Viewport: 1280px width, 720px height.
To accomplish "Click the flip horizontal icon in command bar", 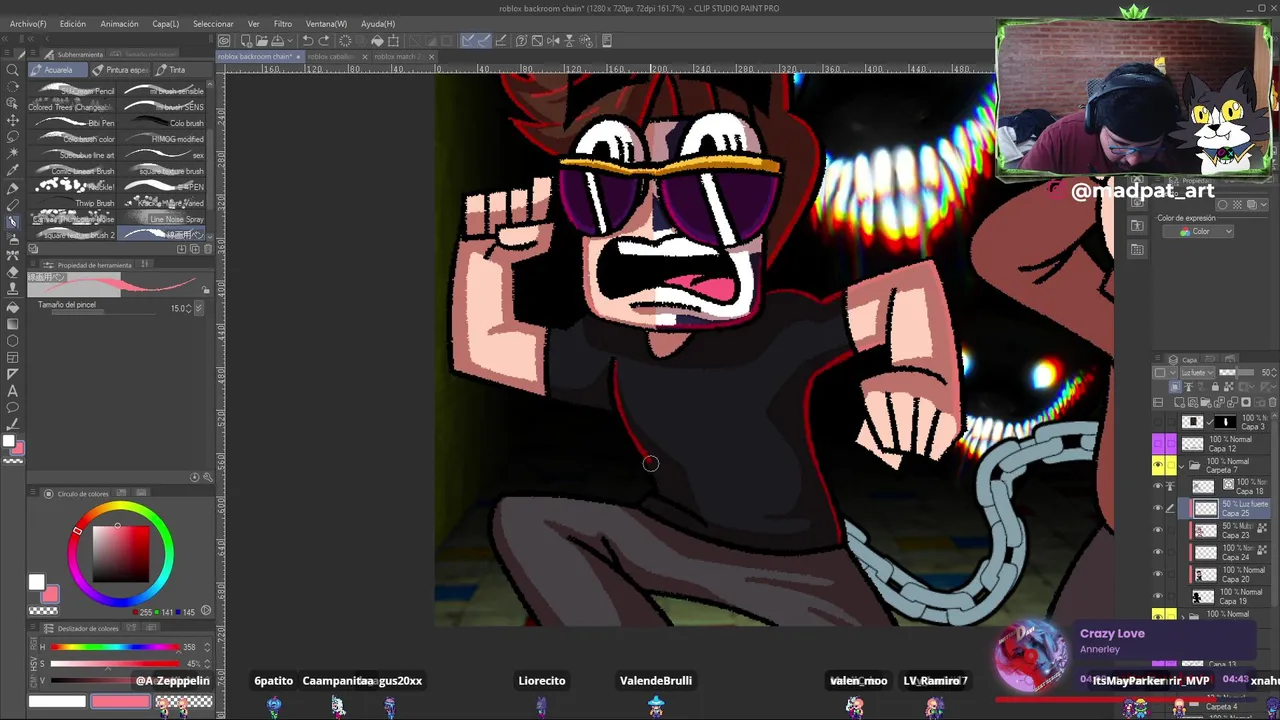I will coord(553,41).
